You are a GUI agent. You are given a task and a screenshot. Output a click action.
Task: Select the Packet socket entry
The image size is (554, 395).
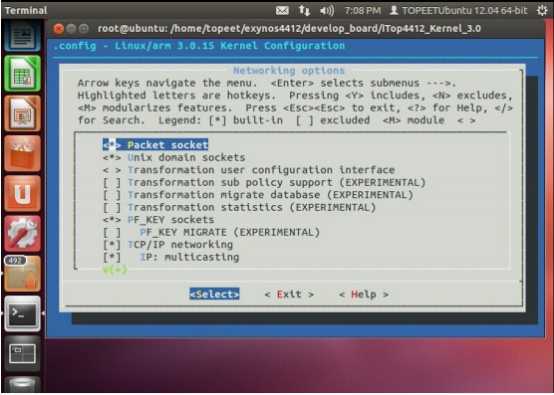point(167,145)
